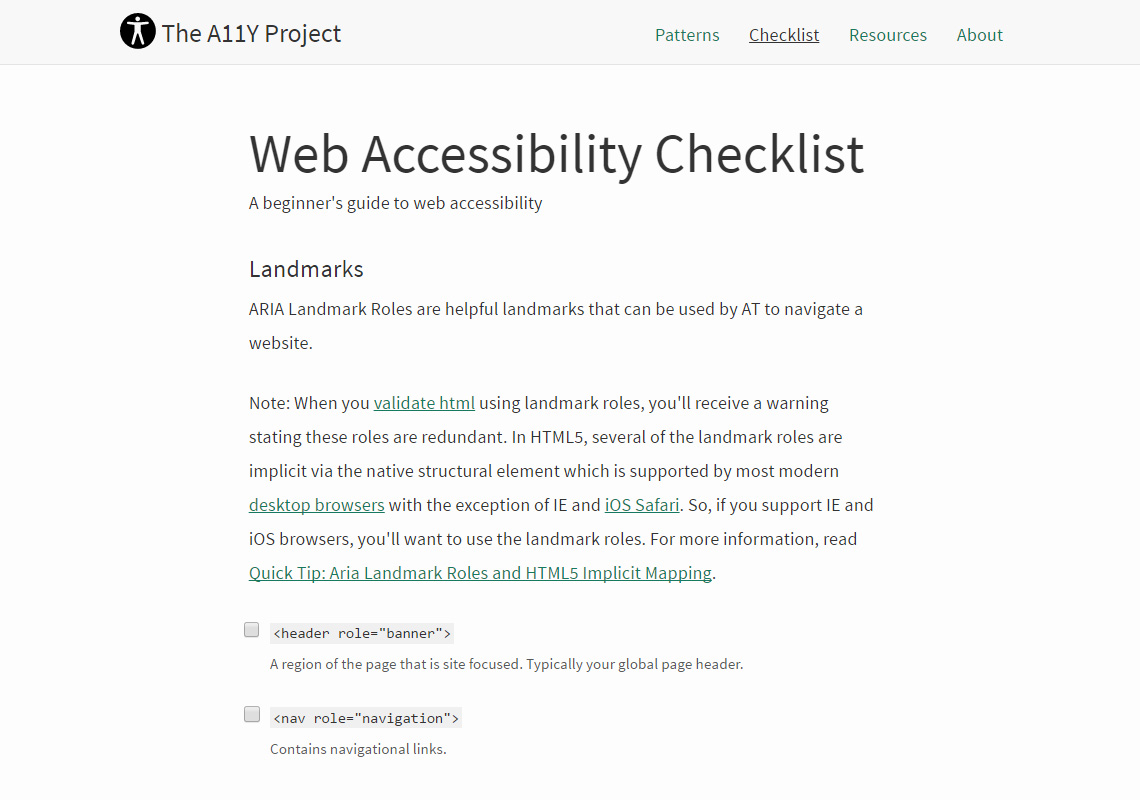The width and height of the screenshot is (1140, 800).
Task: Open the About page
Action: (979, 35)
